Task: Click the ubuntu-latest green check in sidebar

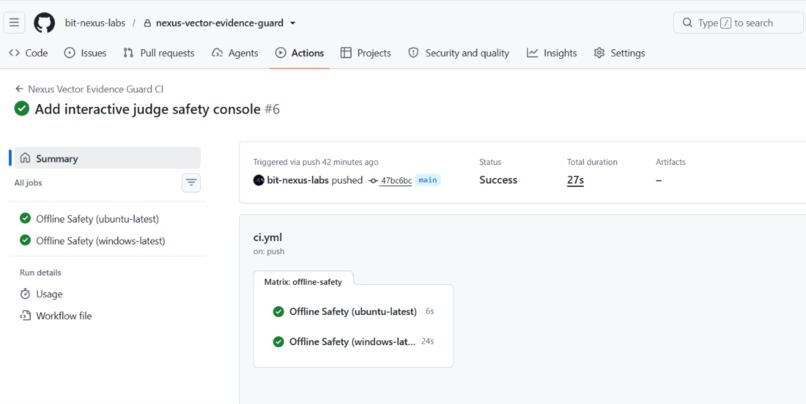Action: pyautogui.click(x=25, y=218)
